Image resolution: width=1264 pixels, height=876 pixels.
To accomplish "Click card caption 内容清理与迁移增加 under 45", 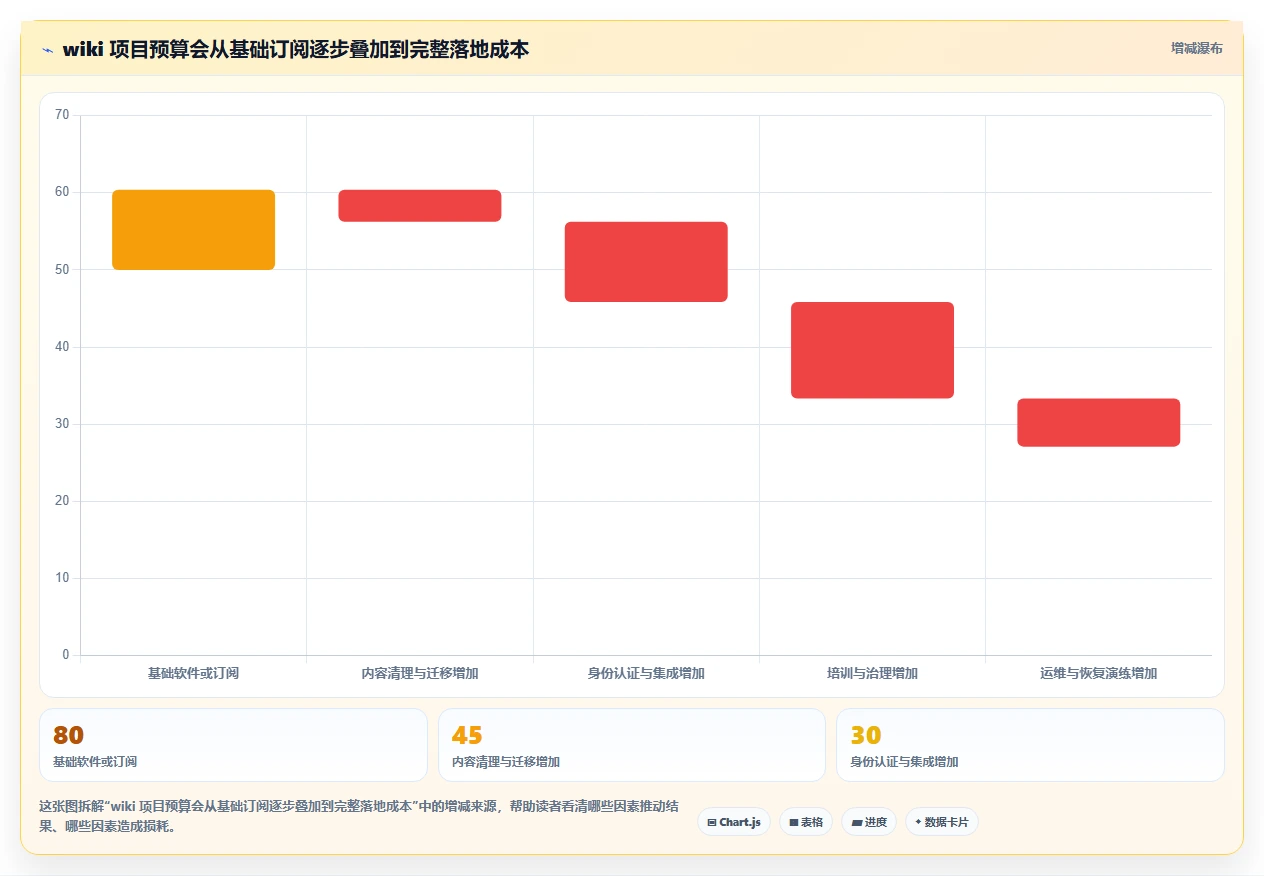I will [506, 762].
